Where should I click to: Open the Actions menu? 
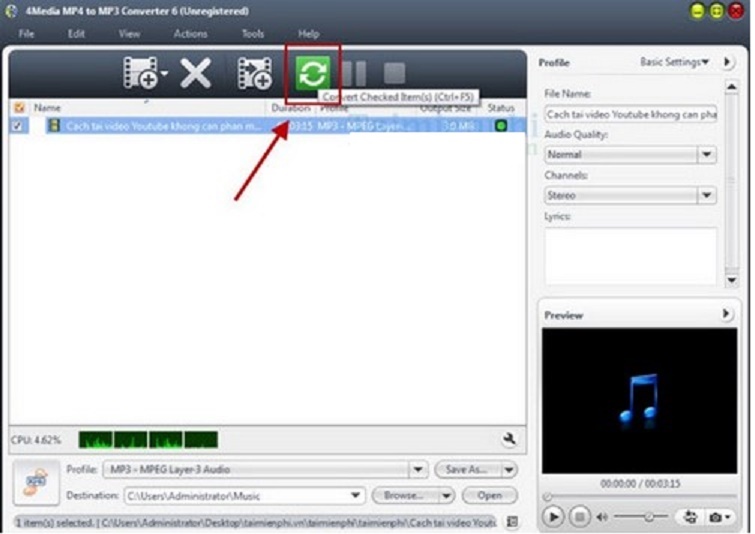tap(190, 33)
